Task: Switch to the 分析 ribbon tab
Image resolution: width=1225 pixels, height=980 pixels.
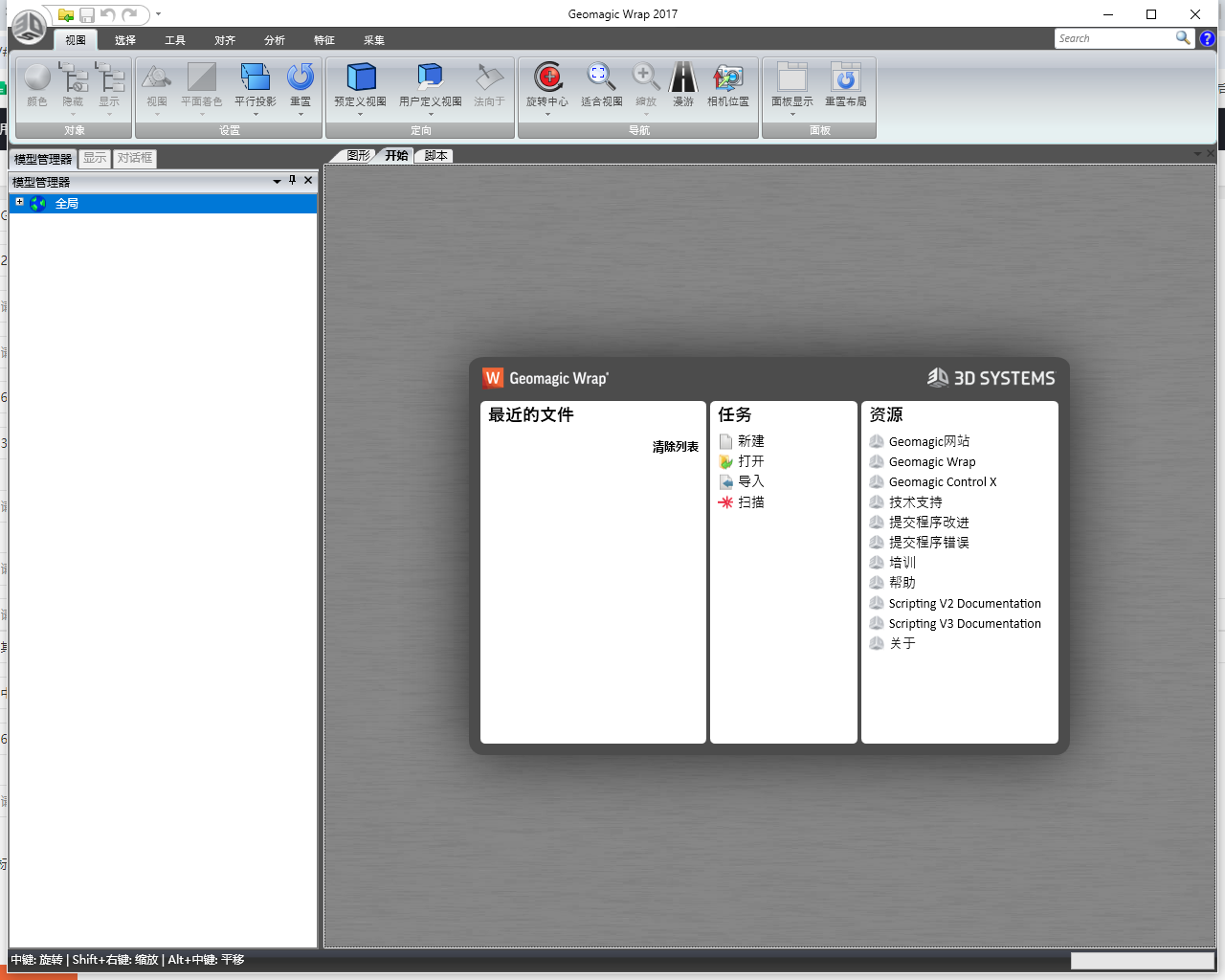Action: (x=275, y=40)
